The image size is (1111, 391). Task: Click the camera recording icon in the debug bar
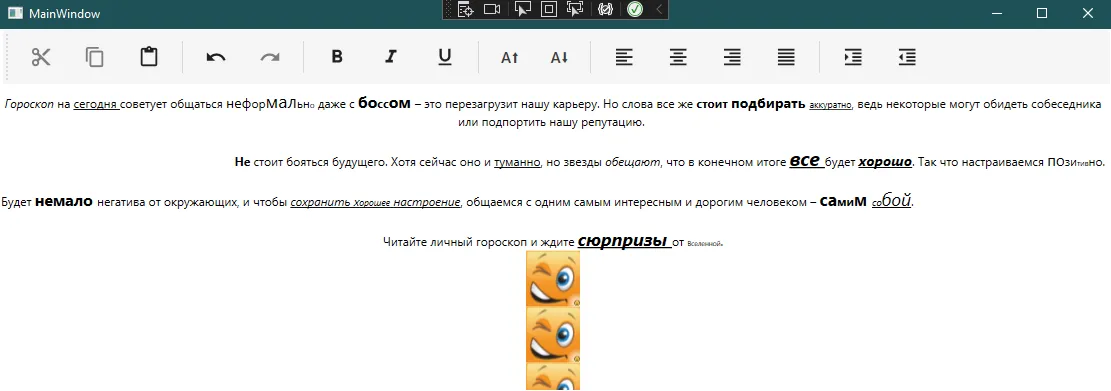click(492, 9)
